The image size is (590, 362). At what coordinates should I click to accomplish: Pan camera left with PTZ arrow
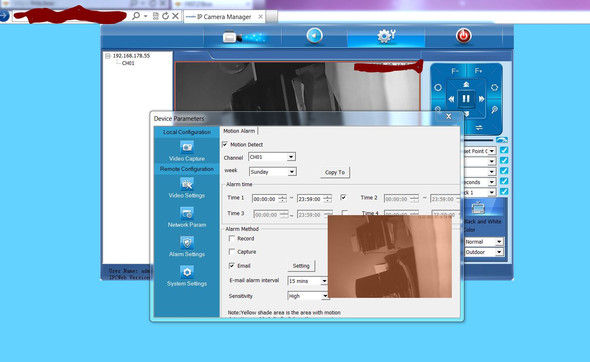(x=451, y=99)
